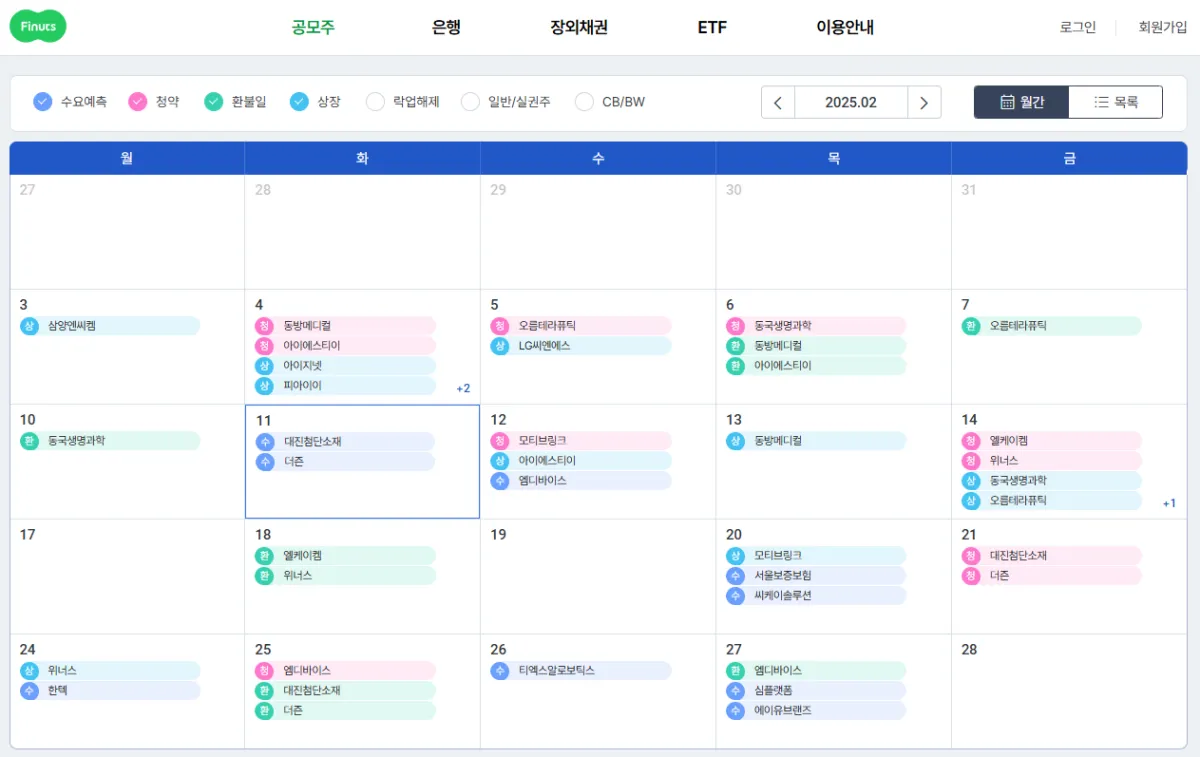Open 동방메디컬 환불 entry on the 6th
The height and width of the screenshot is (757, 1200).
pos(816,346)
